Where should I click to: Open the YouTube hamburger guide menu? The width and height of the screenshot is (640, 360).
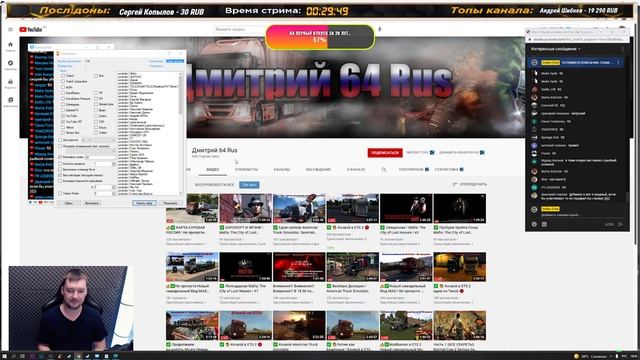pos(10,29)
